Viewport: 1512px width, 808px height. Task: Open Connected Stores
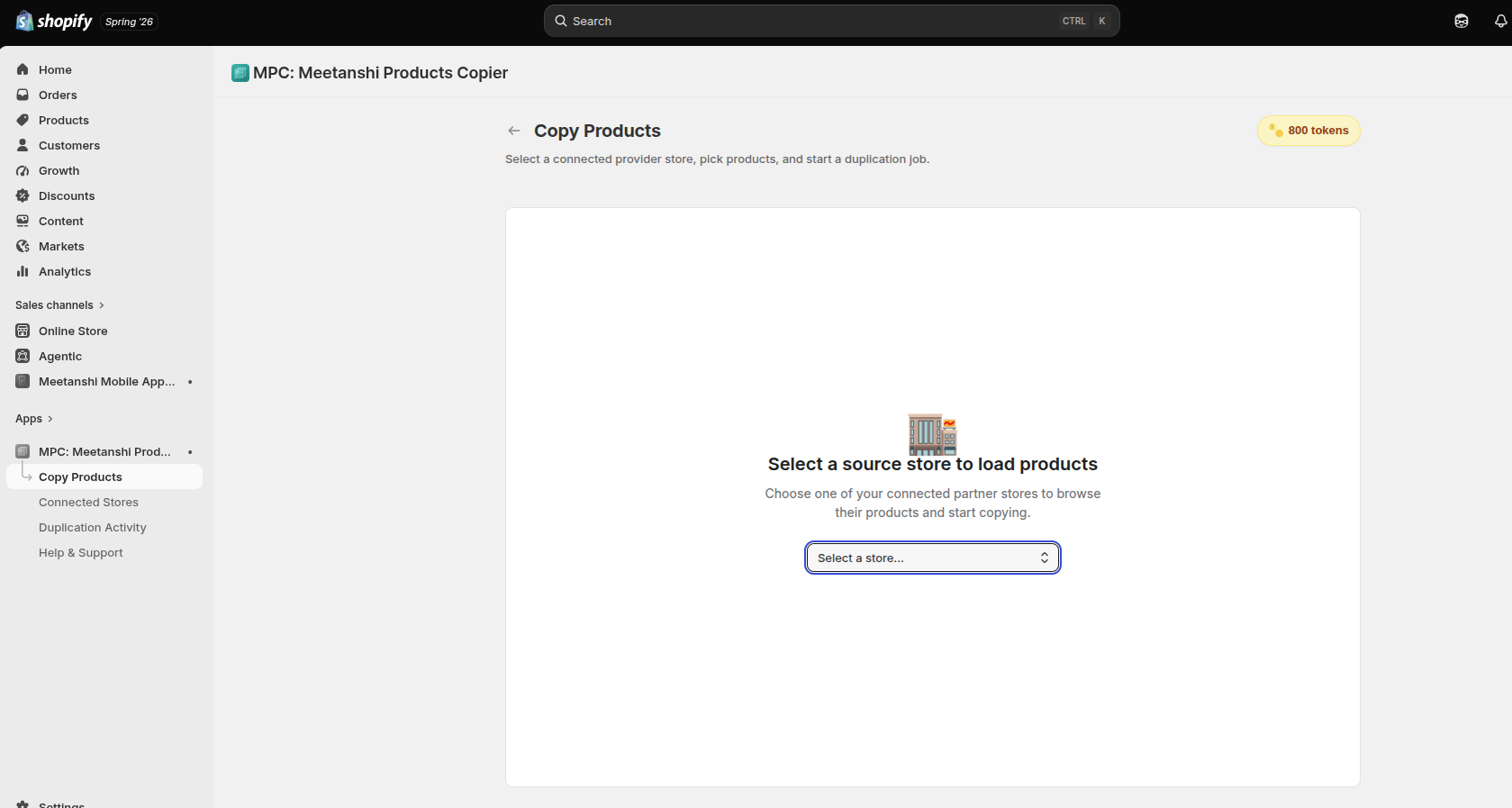pos(88,502)
